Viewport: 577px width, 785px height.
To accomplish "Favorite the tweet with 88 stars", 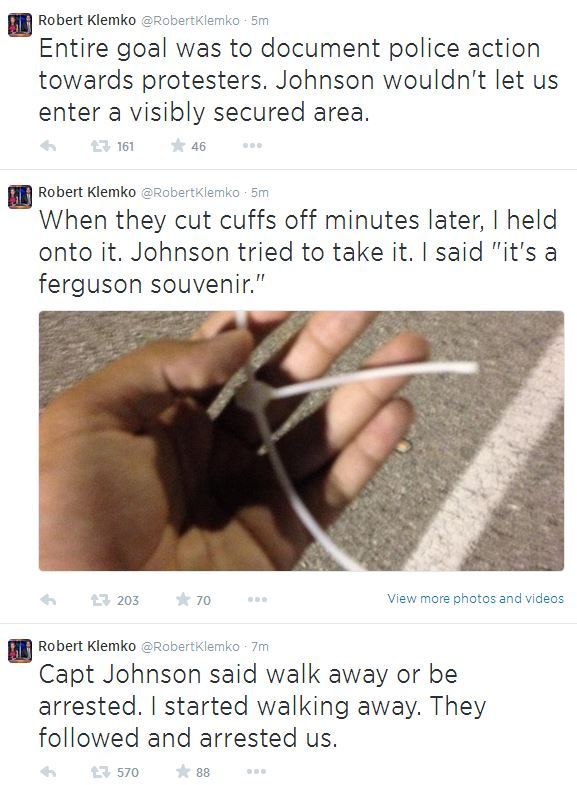I will click(x=183, y=771).
